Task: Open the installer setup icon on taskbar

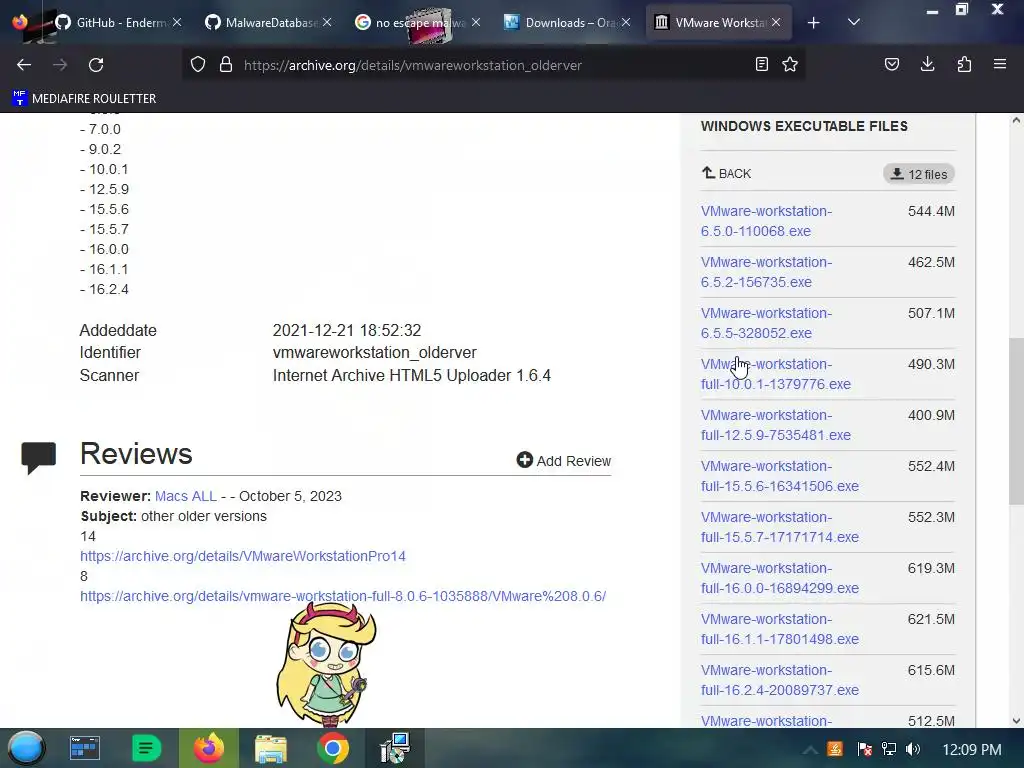Action: [395, 748]
